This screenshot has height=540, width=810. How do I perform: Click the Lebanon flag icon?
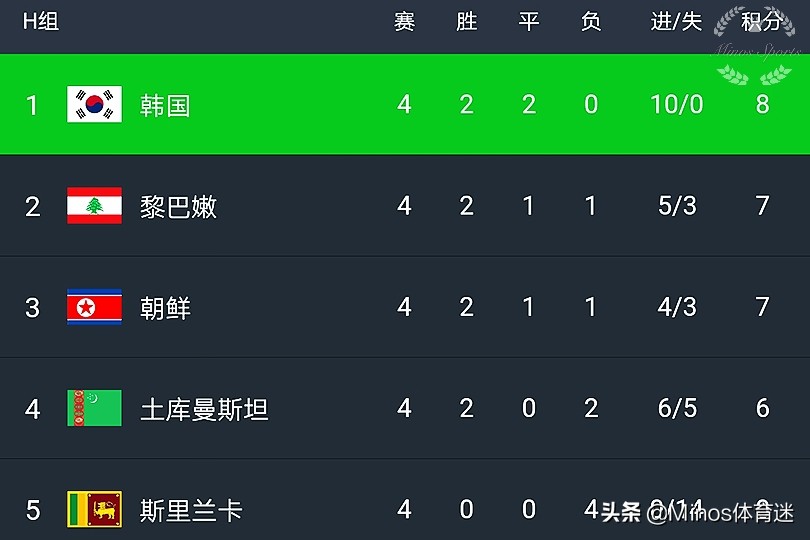click(94, 206)
